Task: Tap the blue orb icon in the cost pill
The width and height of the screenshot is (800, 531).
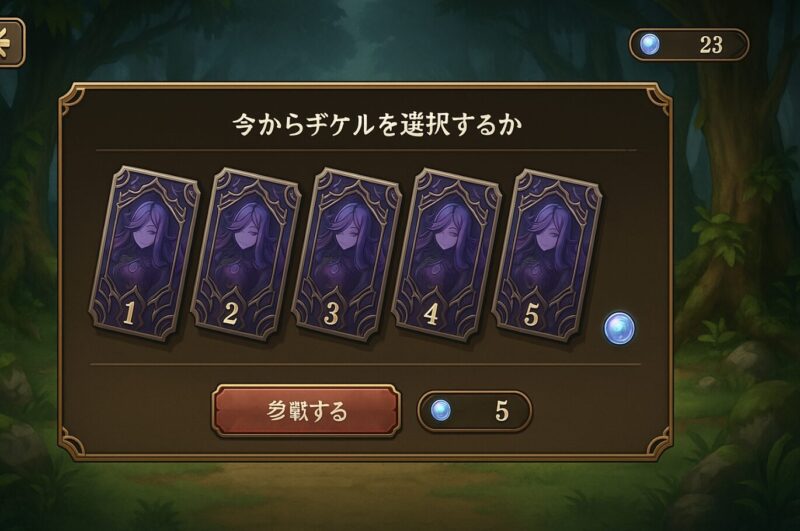Action: 440,410
